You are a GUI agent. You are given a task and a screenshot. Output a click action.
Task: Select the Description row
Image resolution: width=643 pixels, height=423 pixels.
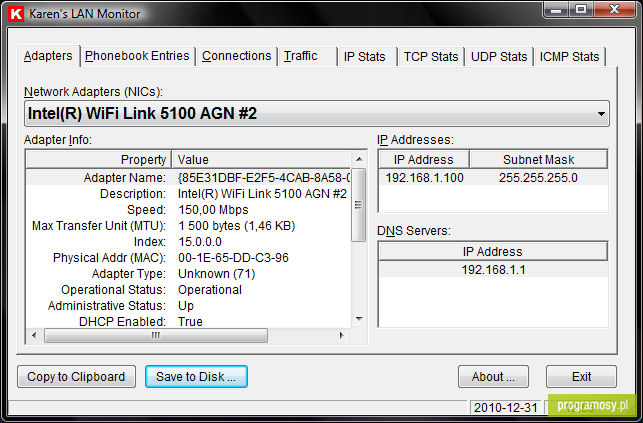coord(189,193)
